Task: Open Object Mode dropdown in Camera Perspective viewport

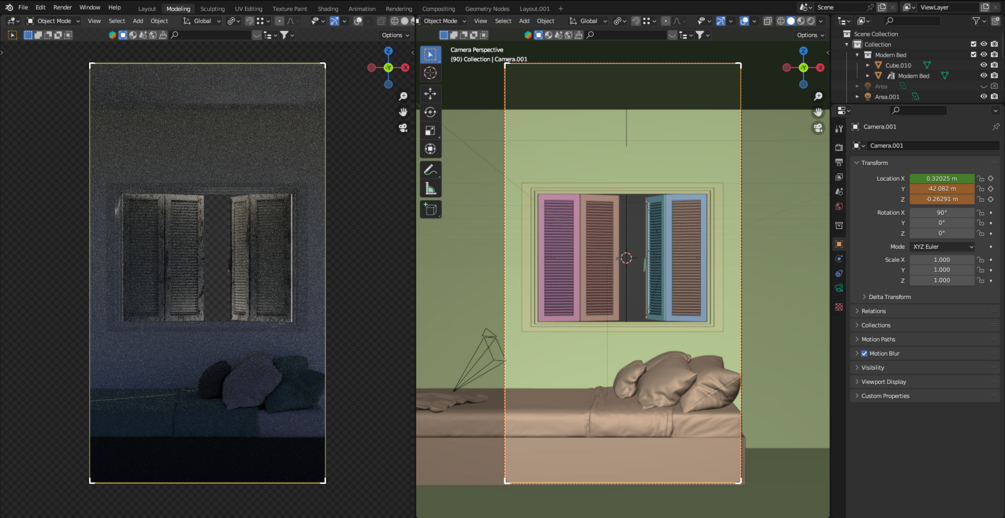Action: pyautogui.click(x=444, y=21)
